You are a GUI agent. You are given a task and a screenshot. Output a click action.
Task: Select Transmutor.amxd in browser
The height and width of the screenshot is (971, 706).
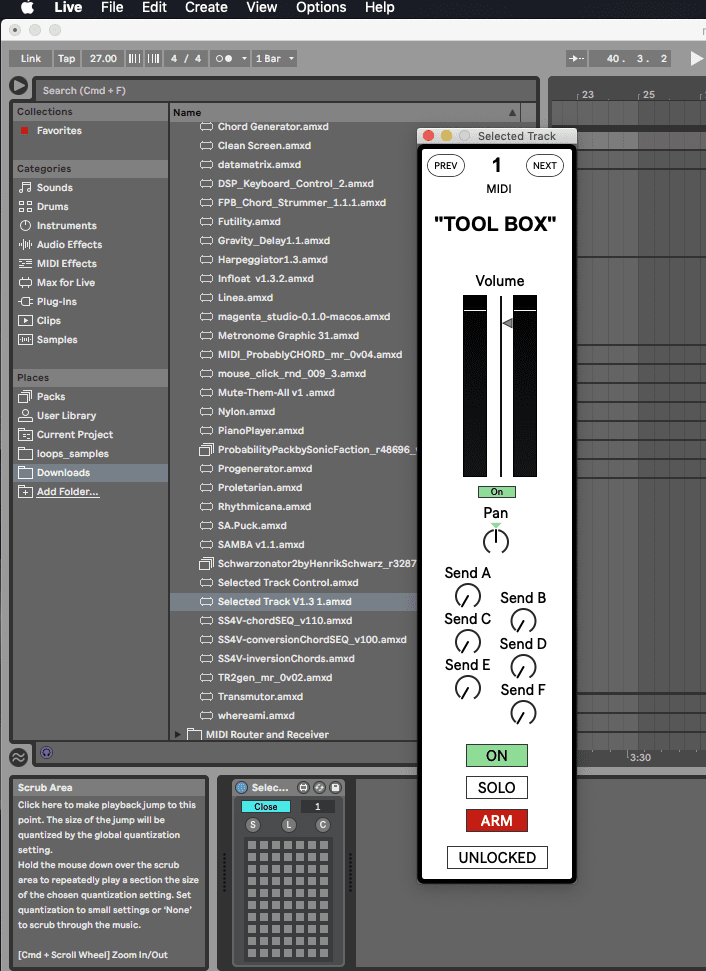pyautogui.click(x=260, y=697)
